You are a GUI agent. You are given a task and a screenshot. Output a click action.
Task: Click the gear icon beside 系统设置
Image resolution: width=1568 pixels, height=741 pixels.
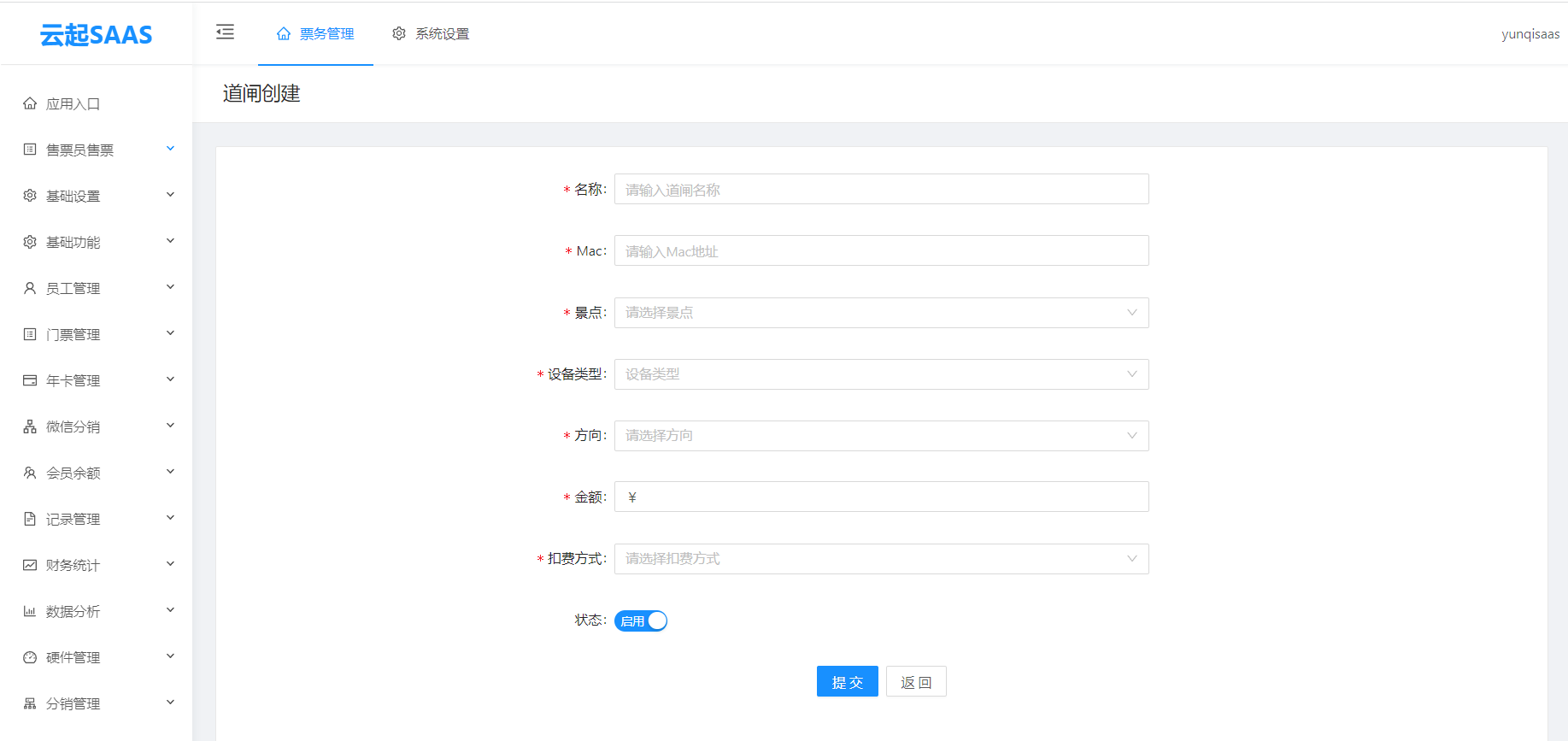(x=399, y=34)
